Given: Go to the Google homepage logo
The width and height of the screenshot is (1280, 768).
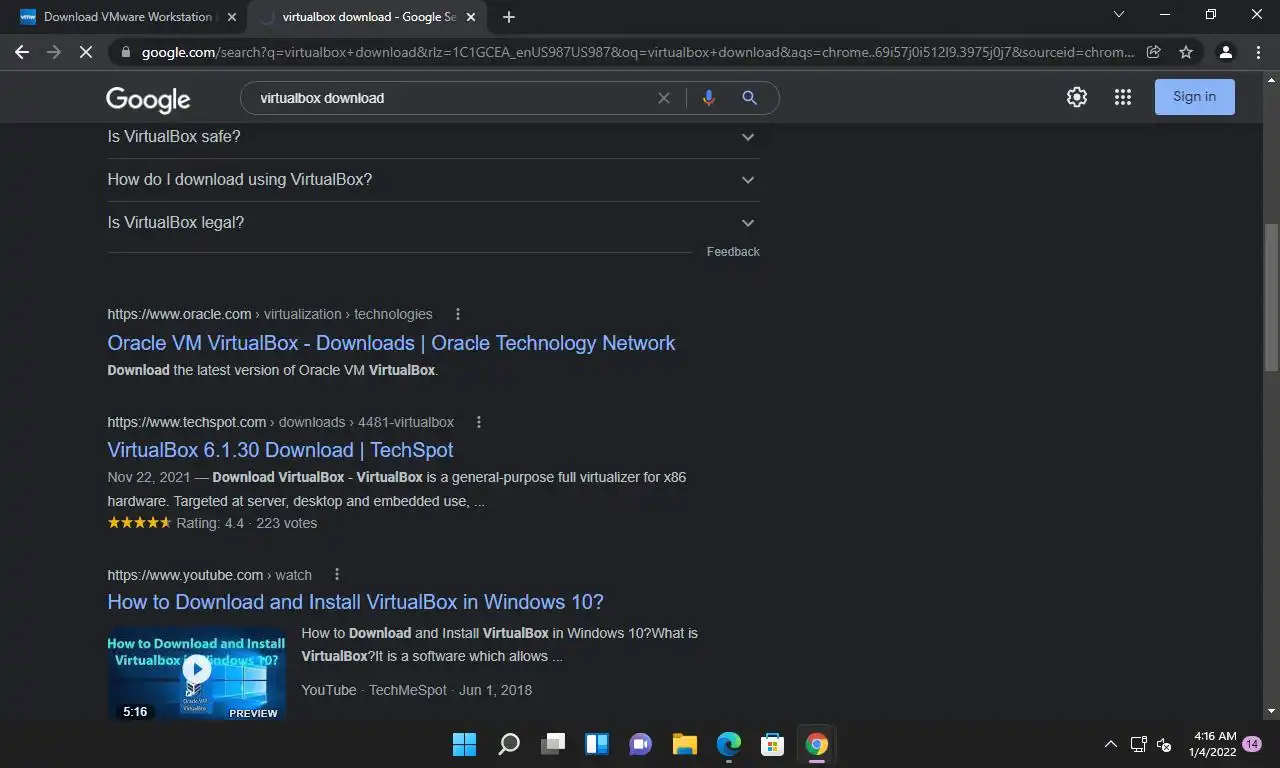Looking at the screenshot, I should click(148, 99).
